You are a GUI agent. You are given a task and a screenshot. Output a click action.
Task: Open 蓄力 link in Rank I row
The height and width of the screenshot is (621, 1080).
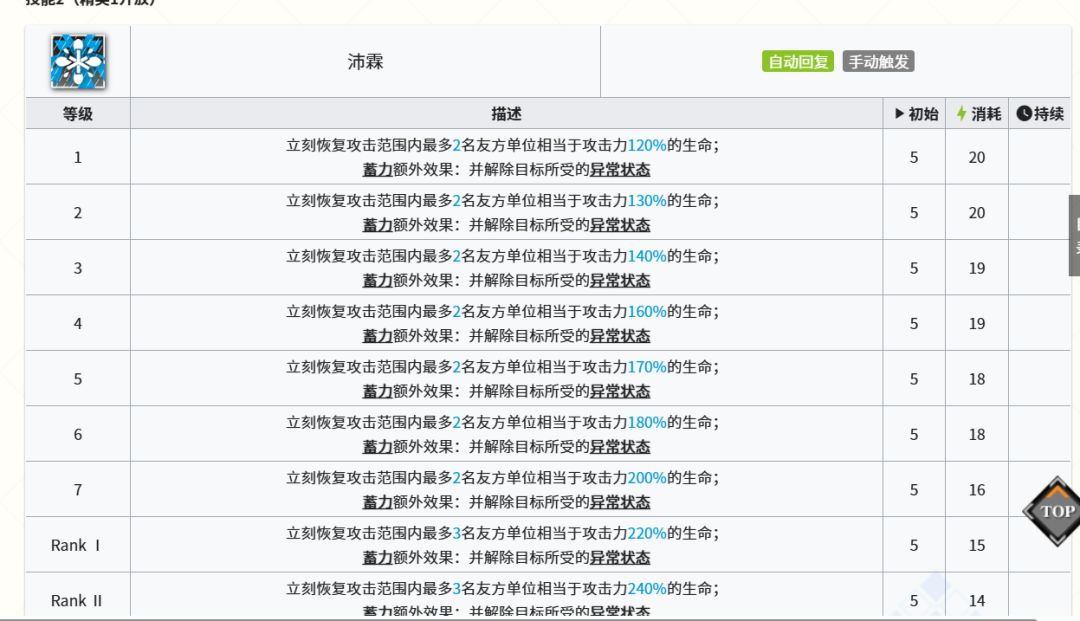(x=377, y=558)
